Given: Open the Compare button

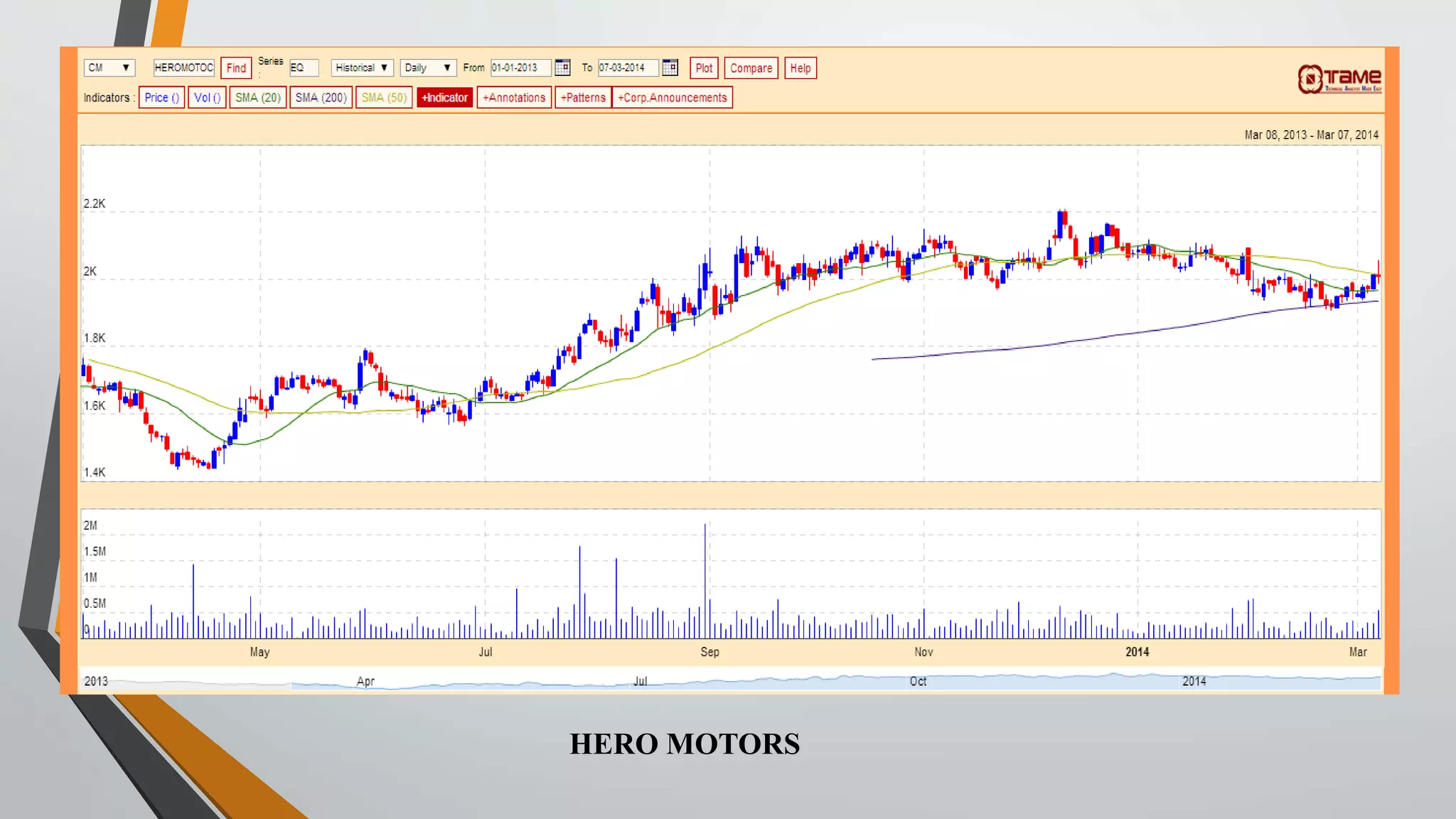Looking at the screenshot, I should [x=751, y=68].
